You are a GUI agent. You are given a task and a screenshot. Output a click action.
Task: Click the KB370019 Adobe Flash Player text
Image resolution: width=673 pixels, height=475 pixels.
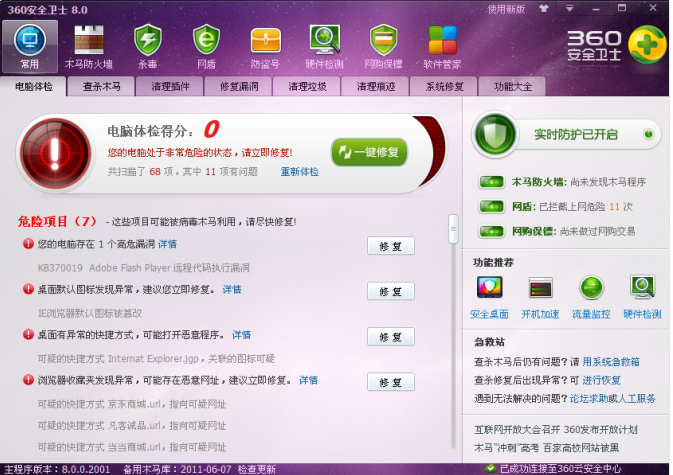point(143,268)
